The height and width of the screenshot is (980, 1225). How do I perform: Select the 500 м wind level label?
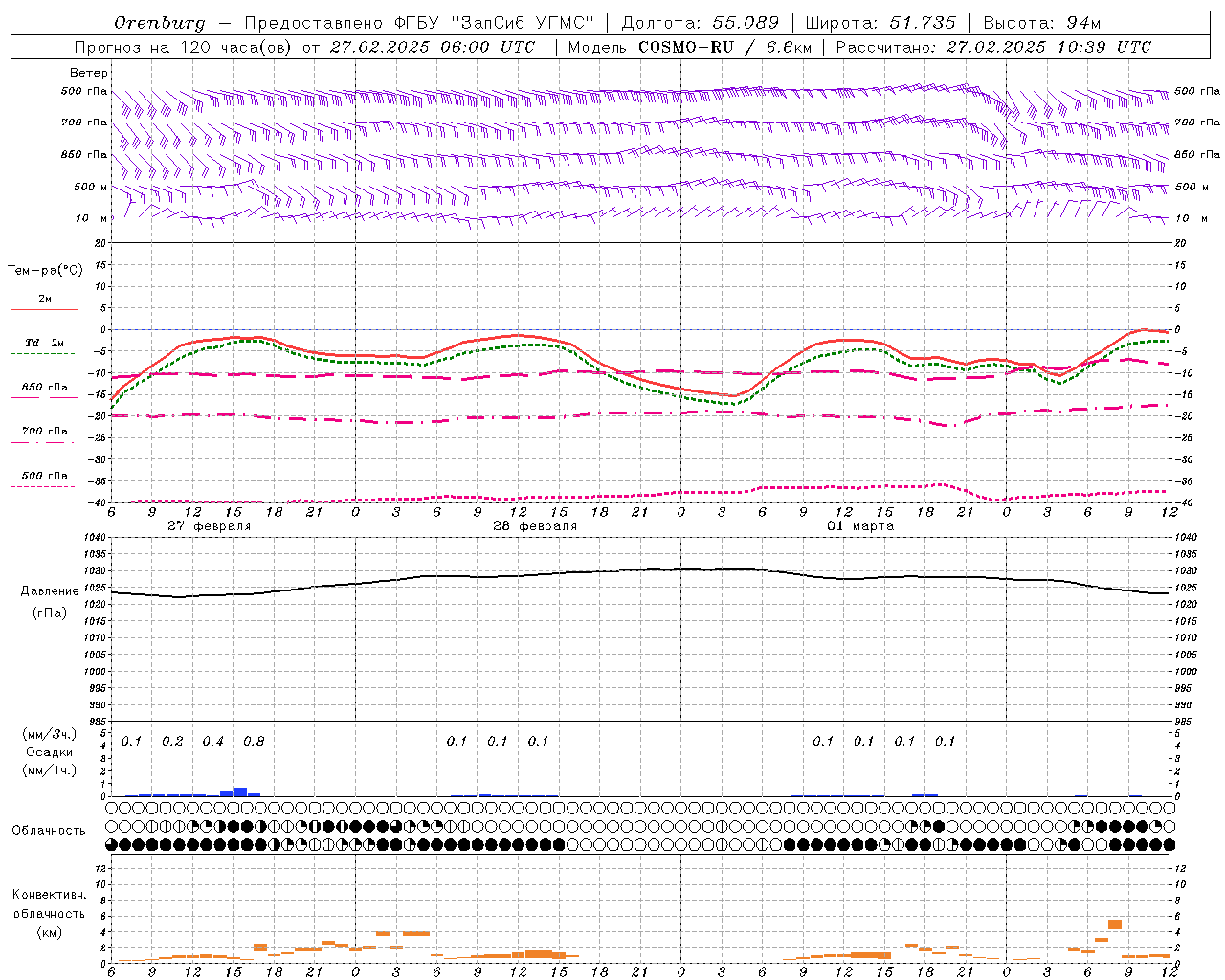pyautogui.click(x=91, y=187)
